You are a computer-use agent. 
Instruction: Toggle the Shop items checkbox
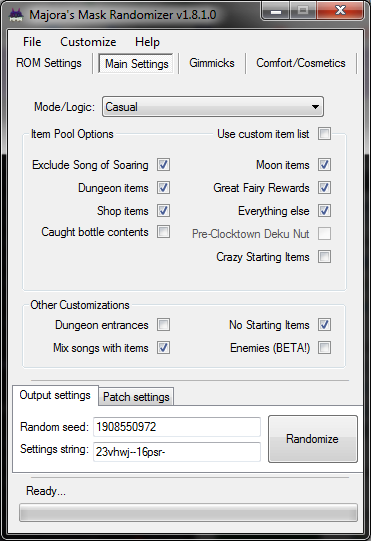(163, 210)
